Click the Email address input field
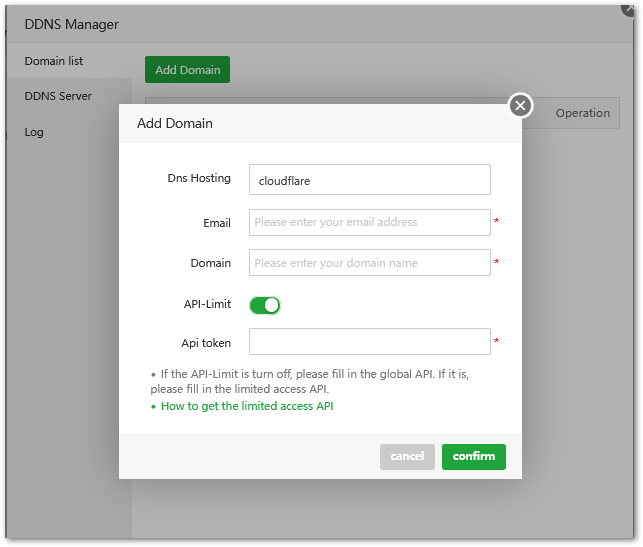This screenshot has width=643, height=547. [x=369, y=222]
